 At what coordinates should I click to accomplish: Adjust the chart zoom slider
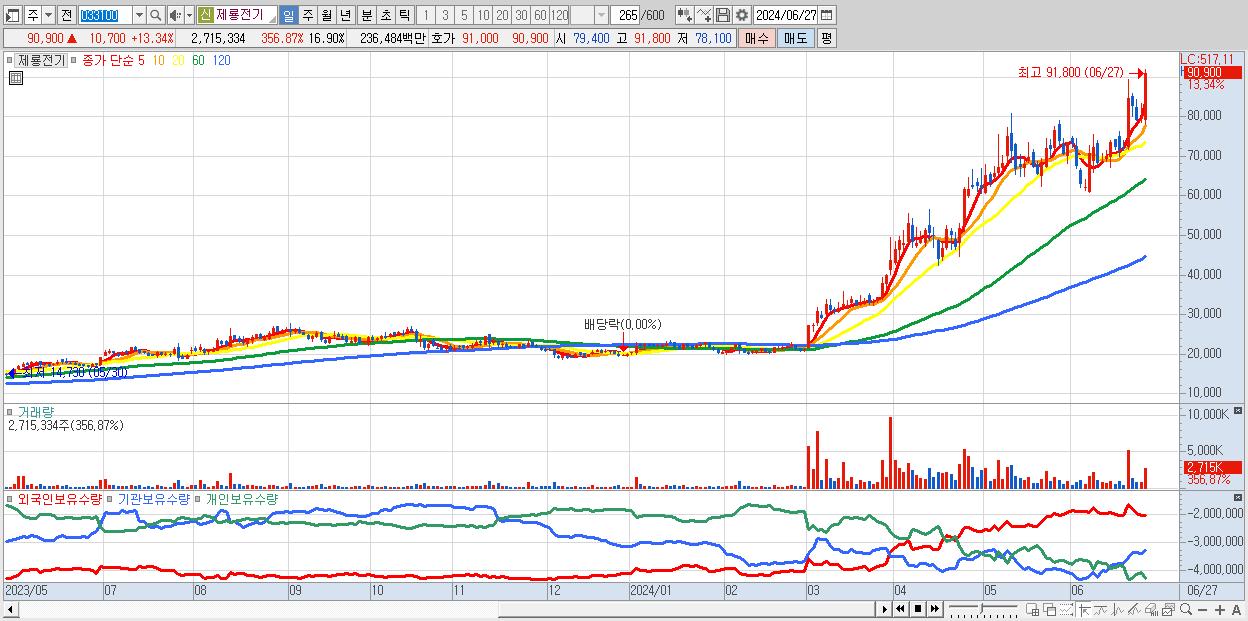click(983, 609)
